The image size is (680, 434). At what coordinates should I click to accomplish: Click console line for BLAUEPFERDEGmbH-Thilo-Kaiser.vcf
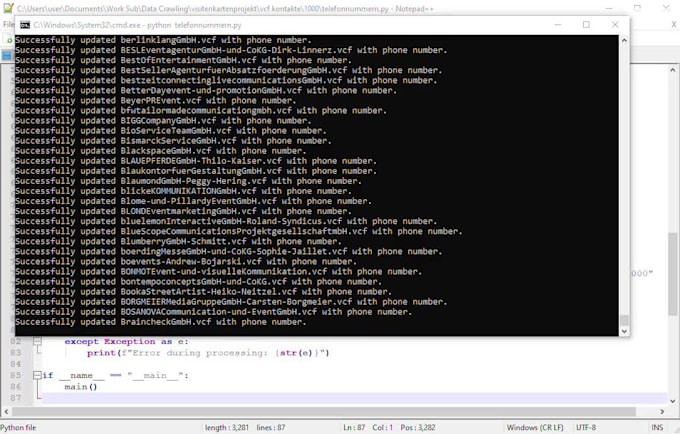[196, 161]
